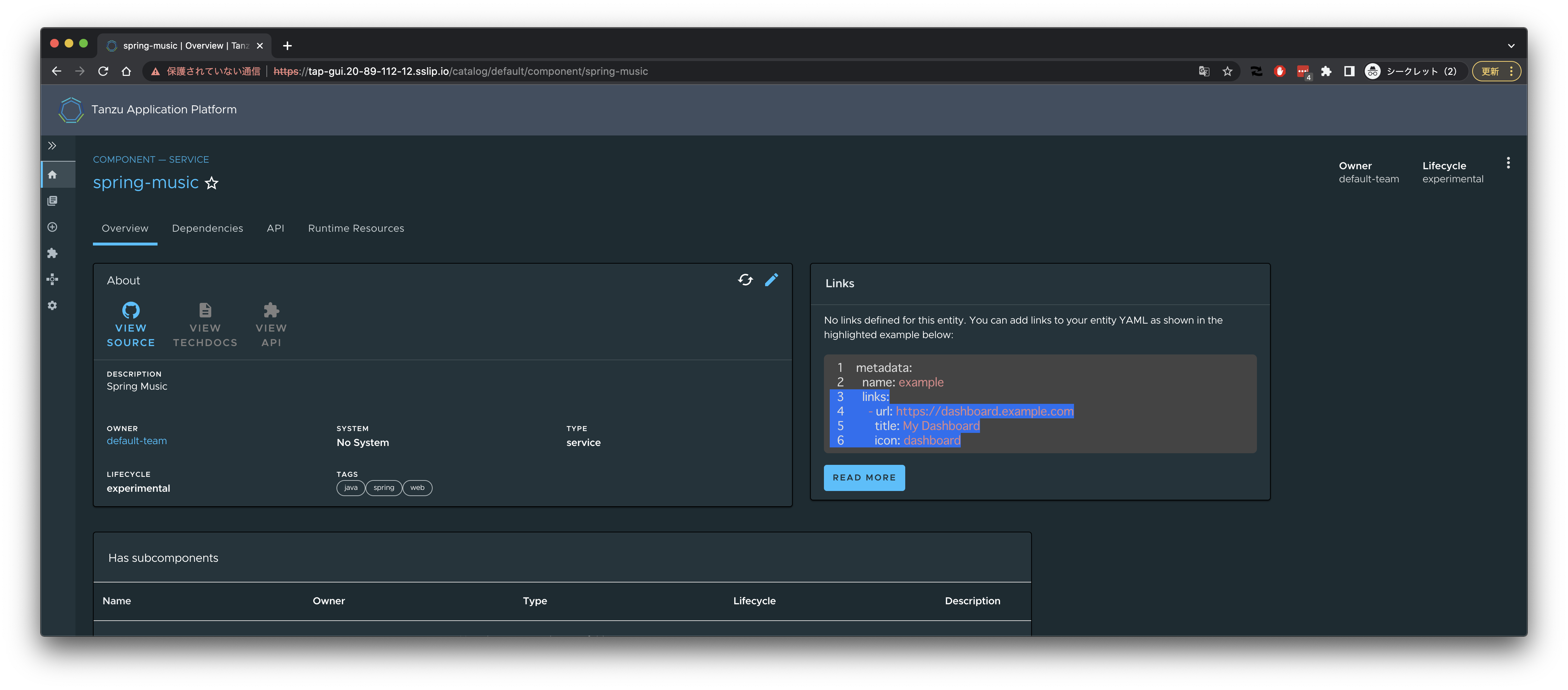This screenshot has width=1568, height=690.
Task: Click the READ MORE button
Action: coord(864,478)
